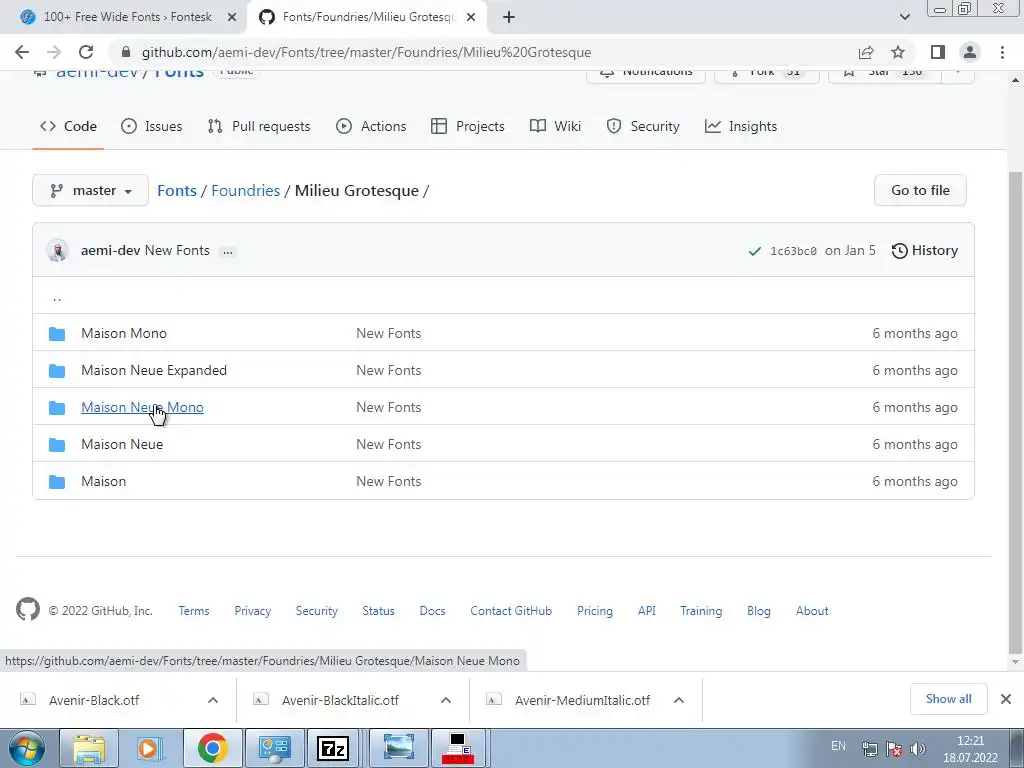The image size is (1024, 768).
Task: Open downloaded Avenir-Black.otf file
Action: 94,700
